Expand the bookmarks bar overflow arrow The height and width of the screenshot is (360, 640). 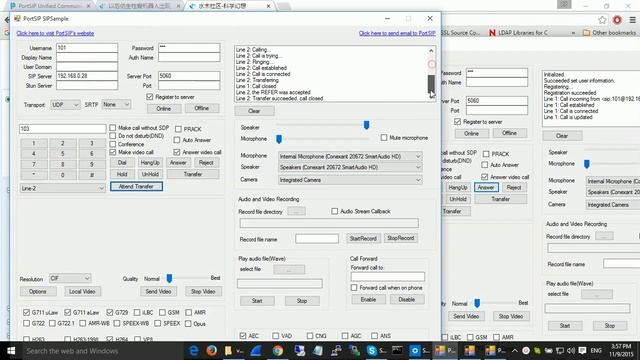573,33
